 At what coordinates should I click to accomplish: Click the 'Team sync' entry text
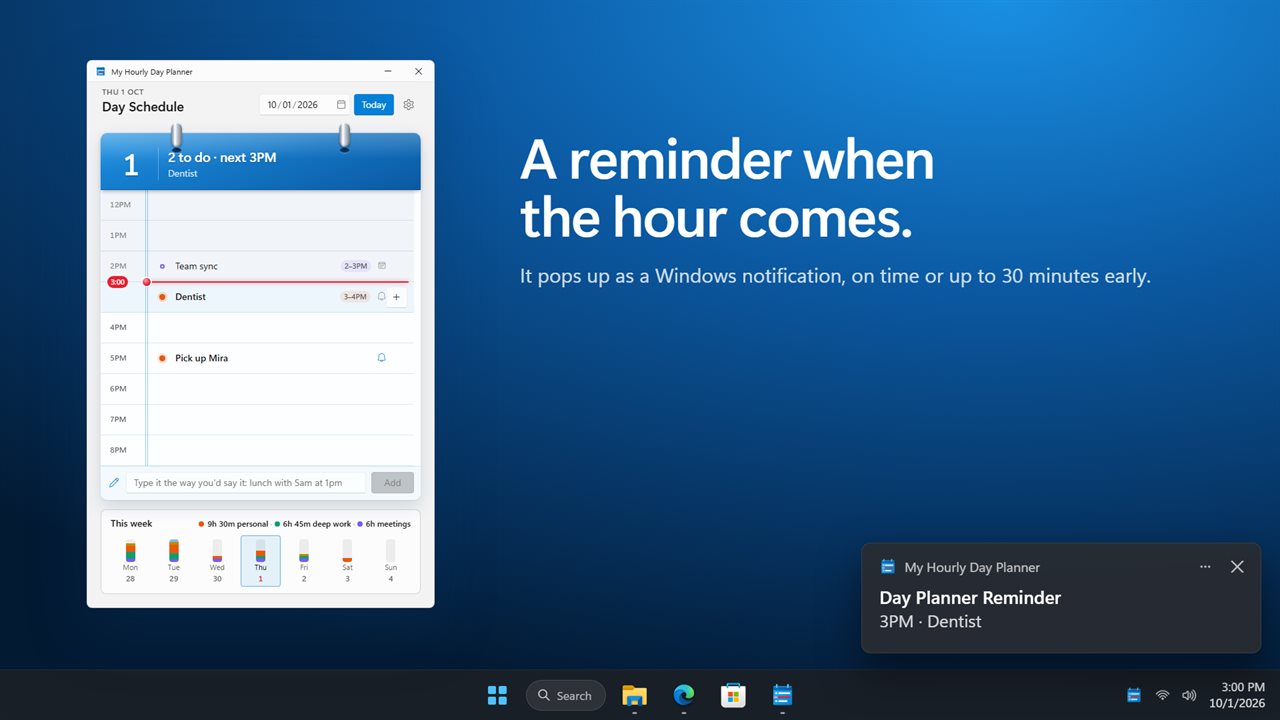pyautogui.click(x=196, y=266)
